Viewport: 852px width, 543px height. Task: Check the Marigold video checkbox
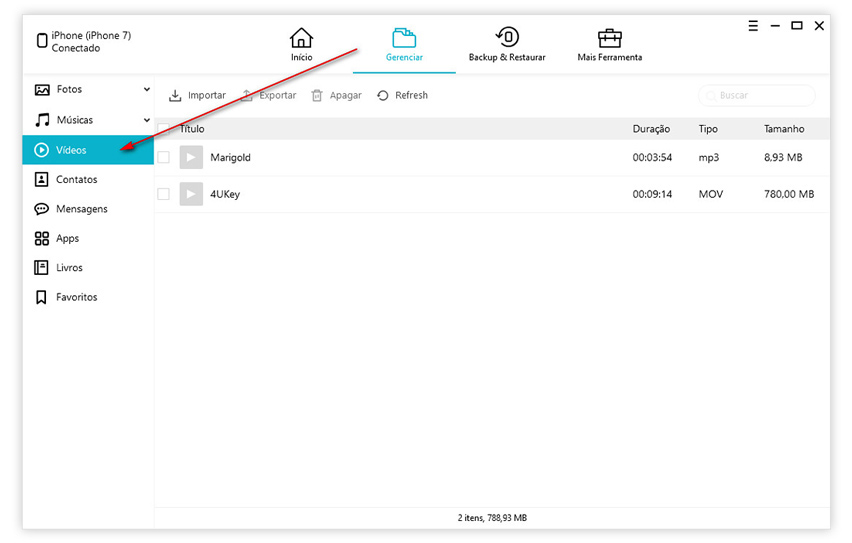(x=164, y=158)
